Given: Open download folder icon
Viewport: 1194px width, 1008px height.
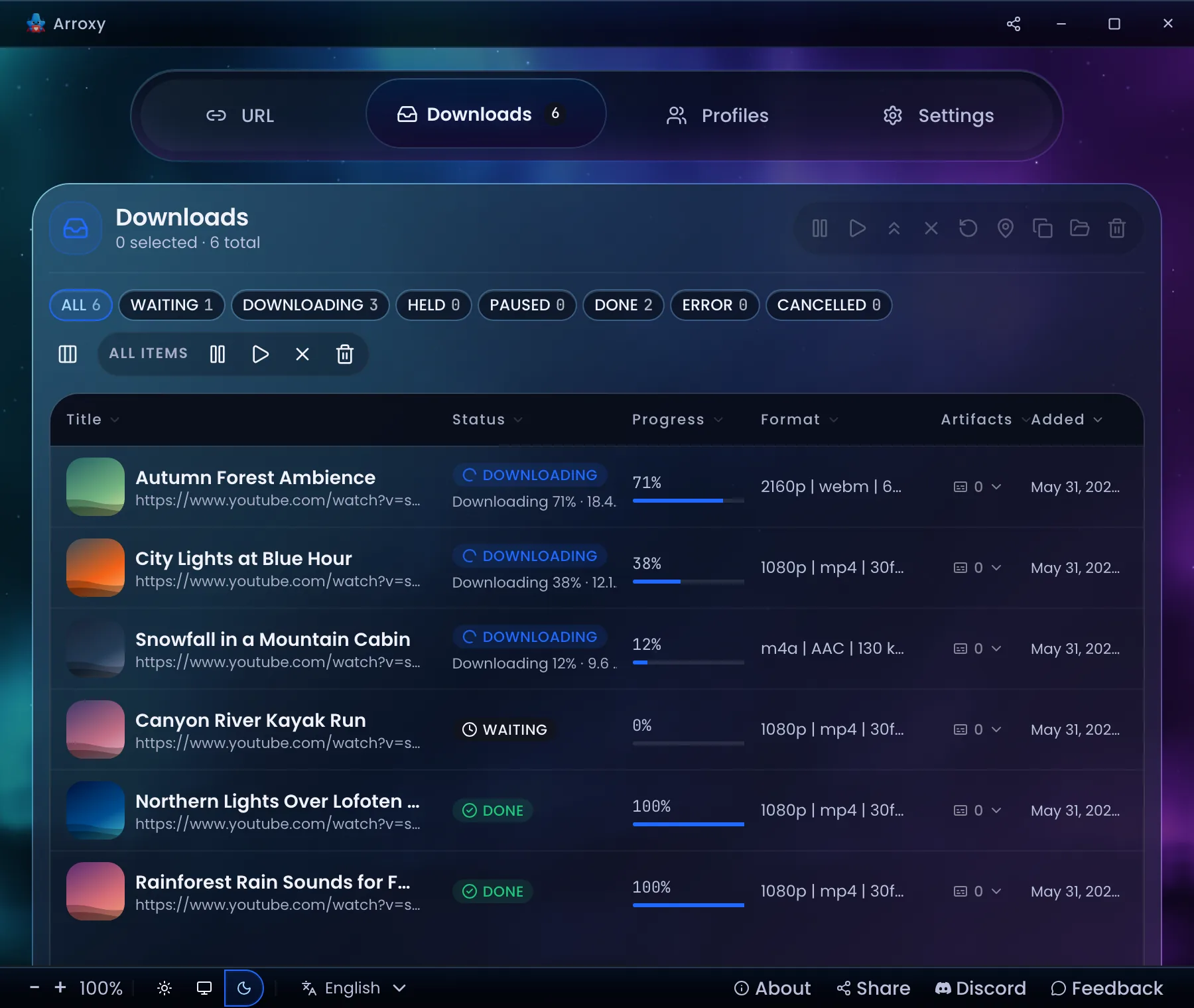Looking at the screenshot, I should (1080, 229).
